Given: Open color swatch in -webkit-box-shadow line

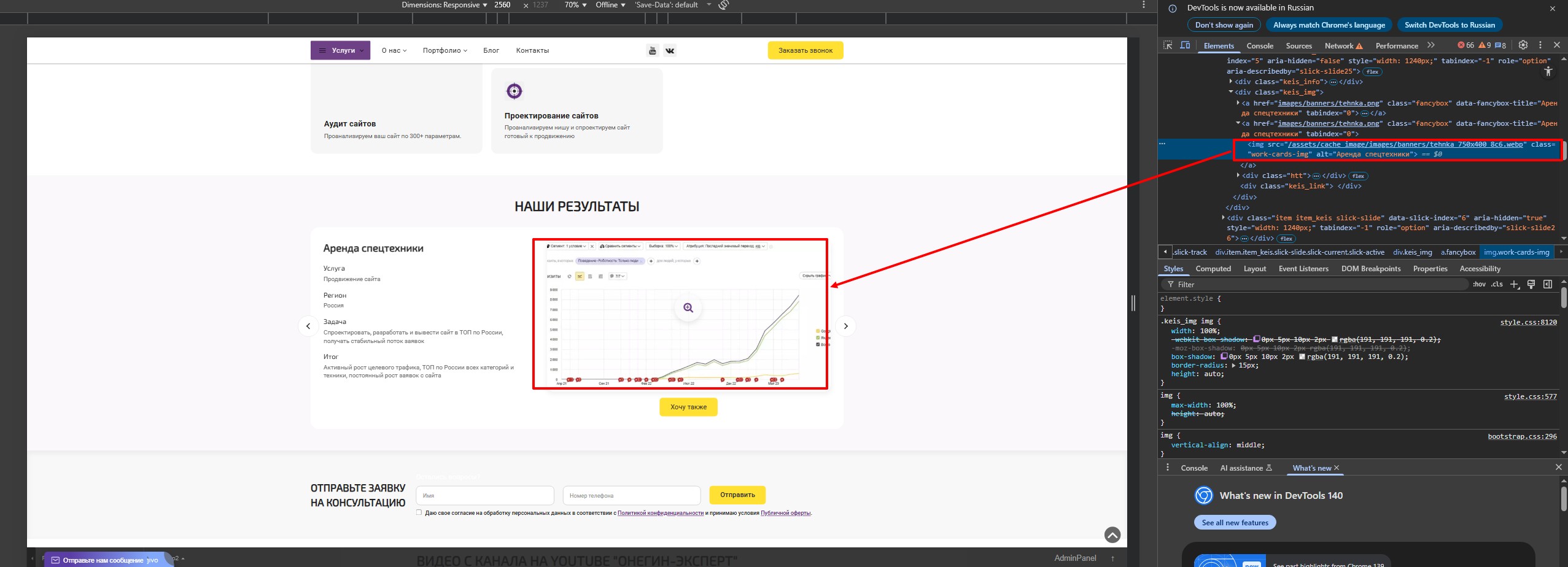Looking at the screenshot, I should click(1333, 339).
